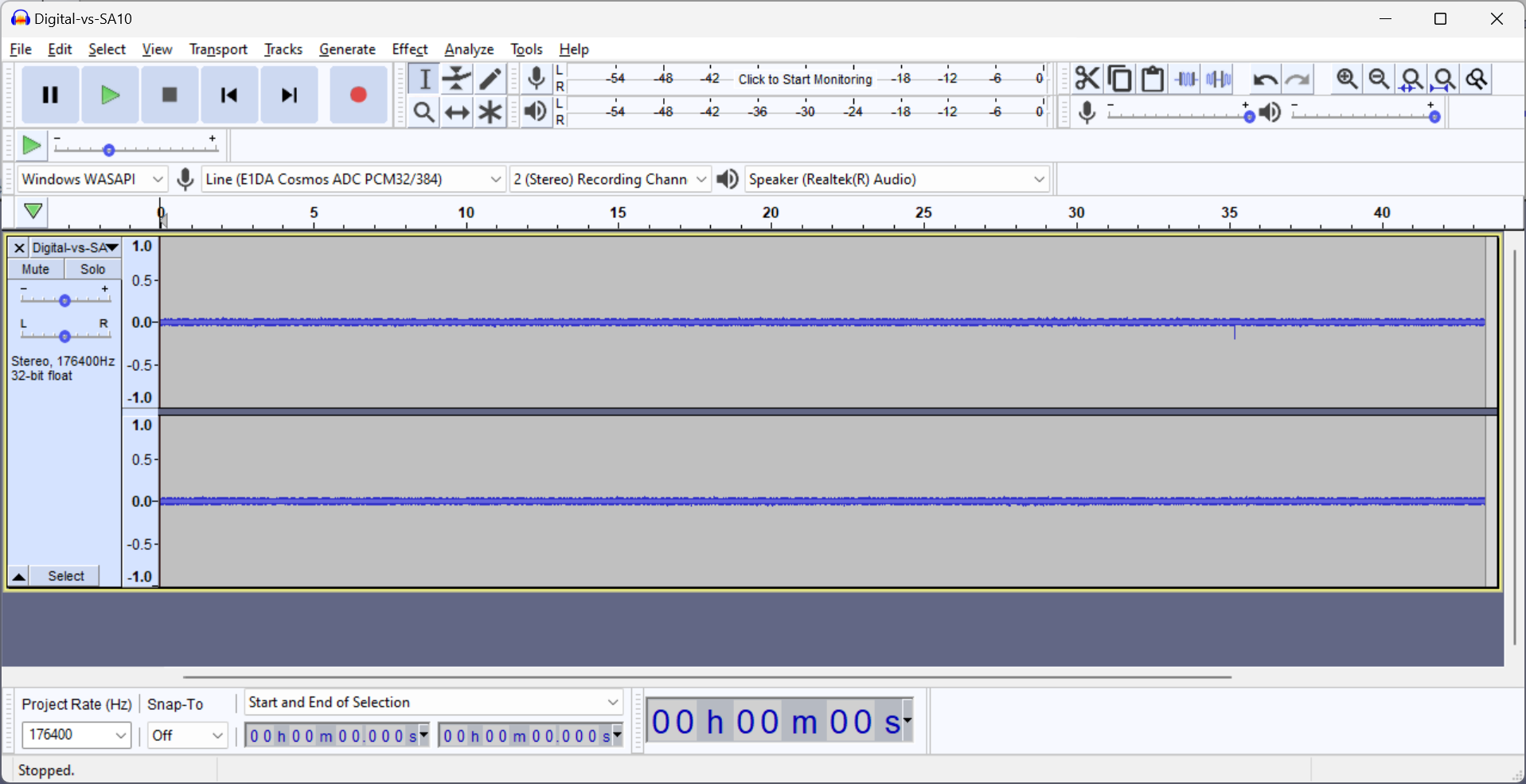Click the track gain slider knob

click(64, 300)
